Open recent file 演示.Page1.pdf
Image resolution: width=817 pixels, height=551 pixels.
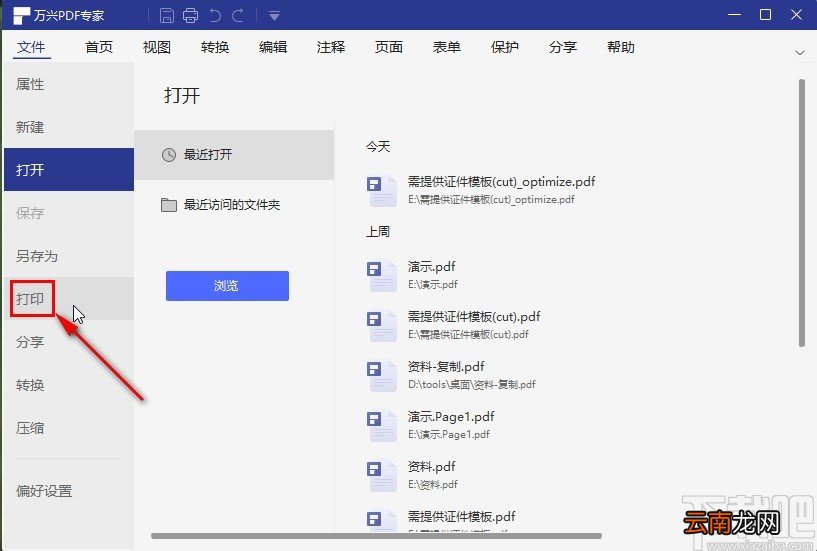coord(451,417)
